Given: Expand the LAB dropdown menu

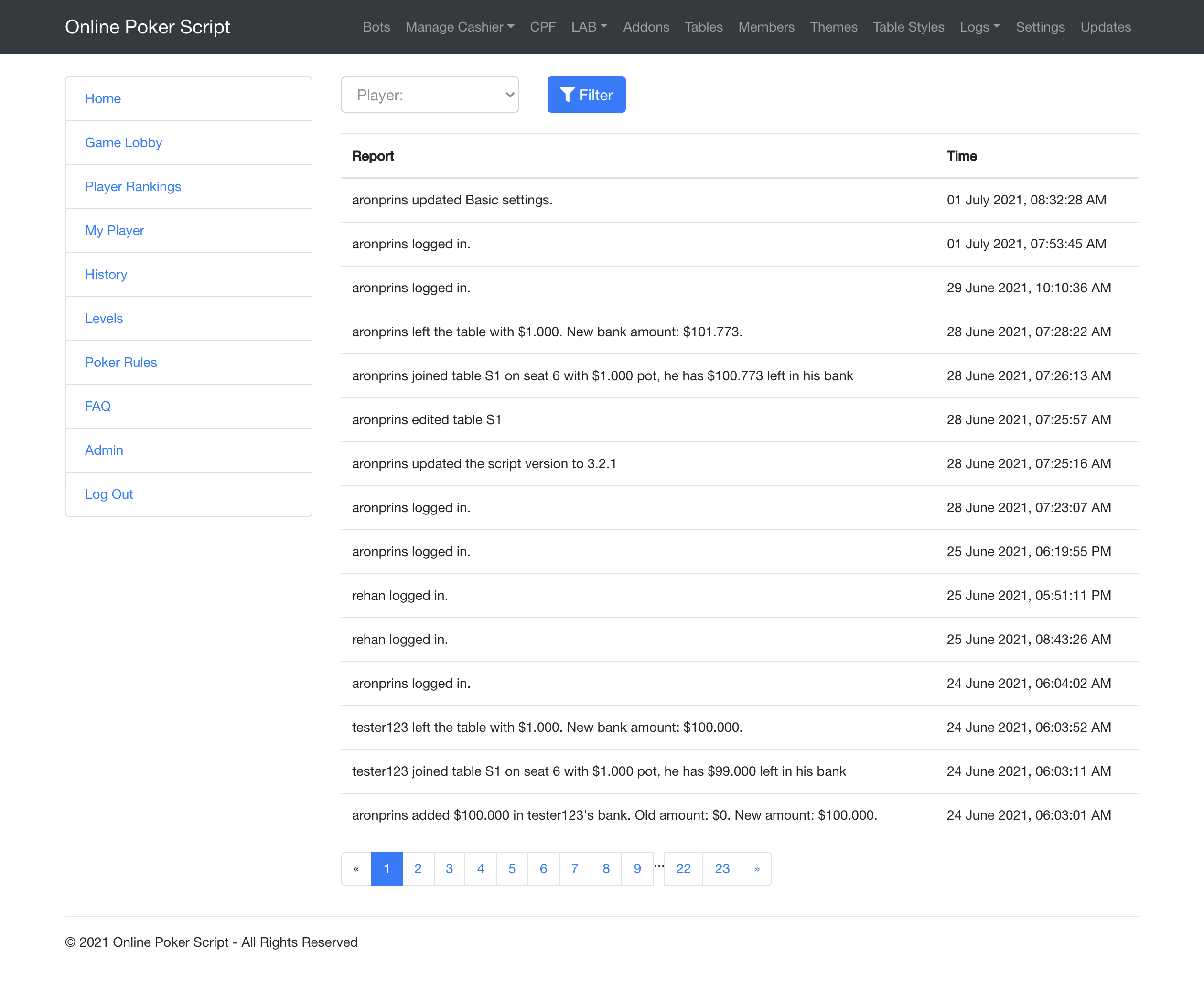Looking at the screenshot, I should pos(589,27).
